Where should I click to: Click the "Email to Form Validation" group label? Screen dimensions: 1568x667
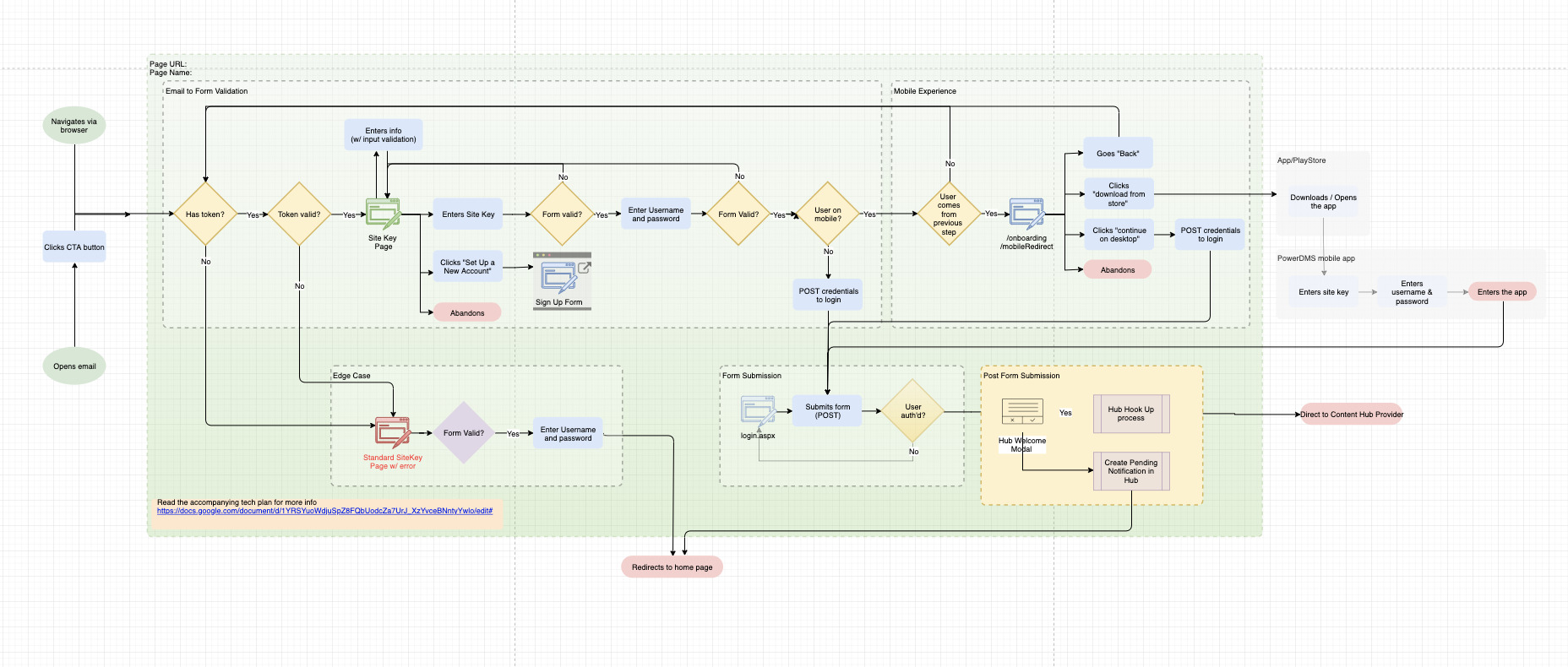(207, 91)
